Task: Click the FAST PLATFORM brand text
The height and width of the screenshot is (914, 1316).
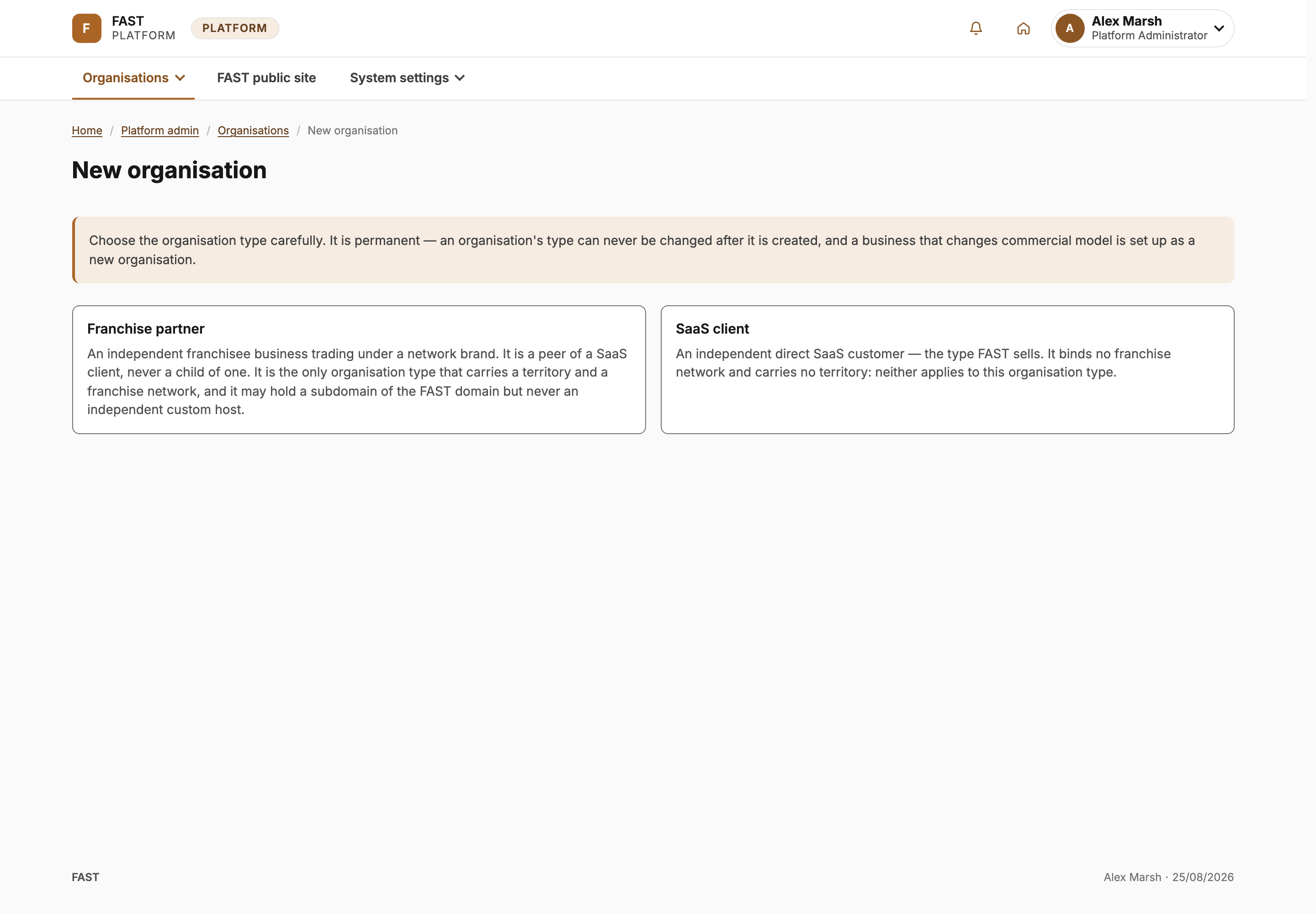Action: coord(143,28)
